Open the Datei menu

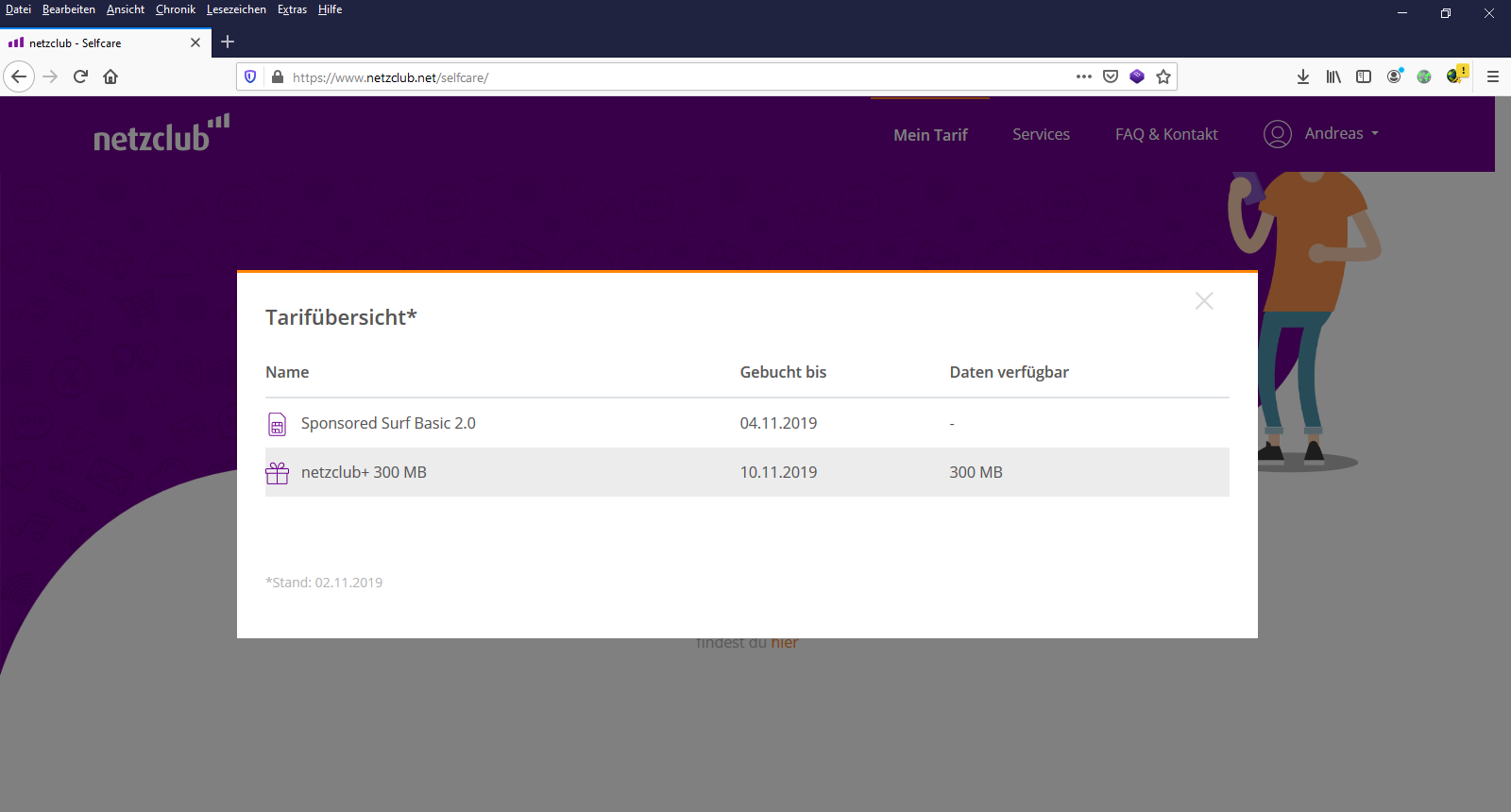(x=18, y=9)
